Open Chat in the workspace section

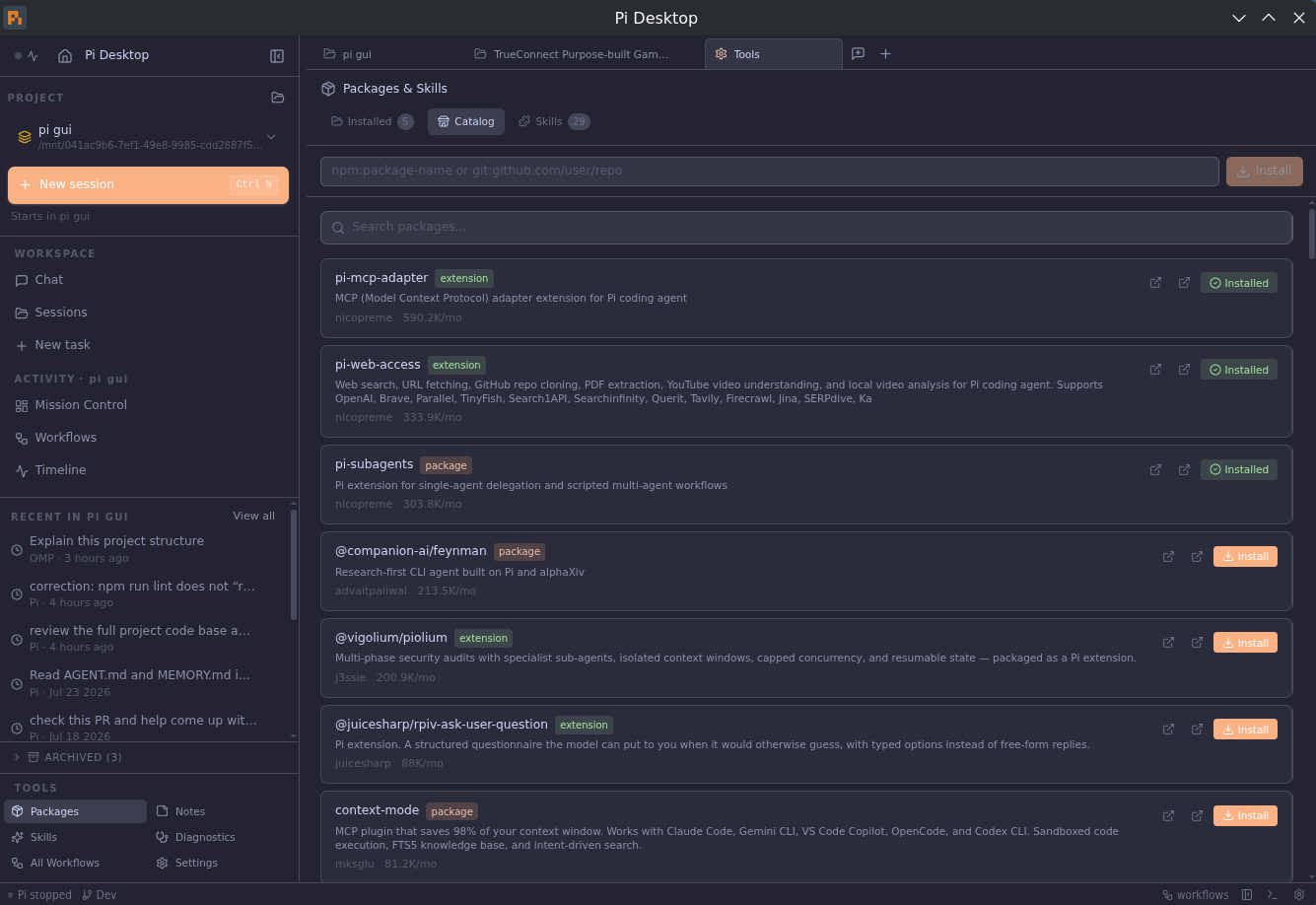click(39, 280)
